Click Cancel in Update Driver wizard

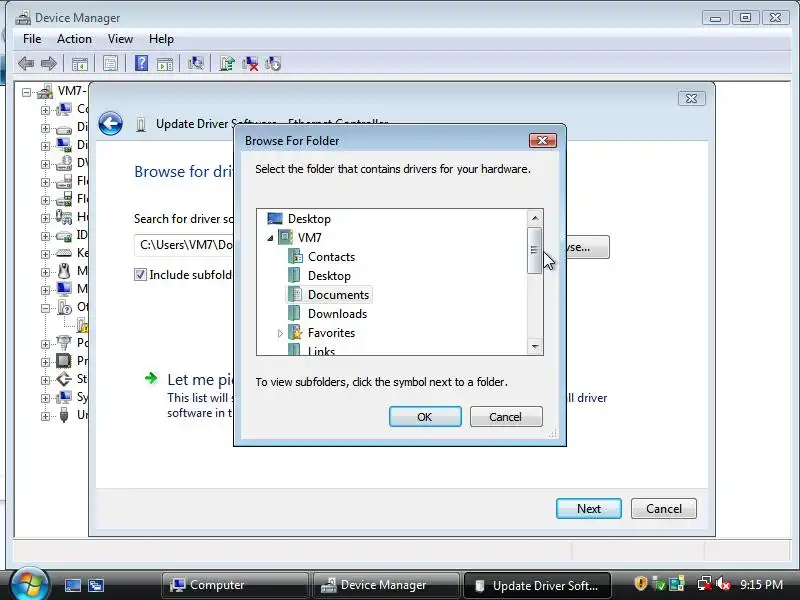(663, 508)
